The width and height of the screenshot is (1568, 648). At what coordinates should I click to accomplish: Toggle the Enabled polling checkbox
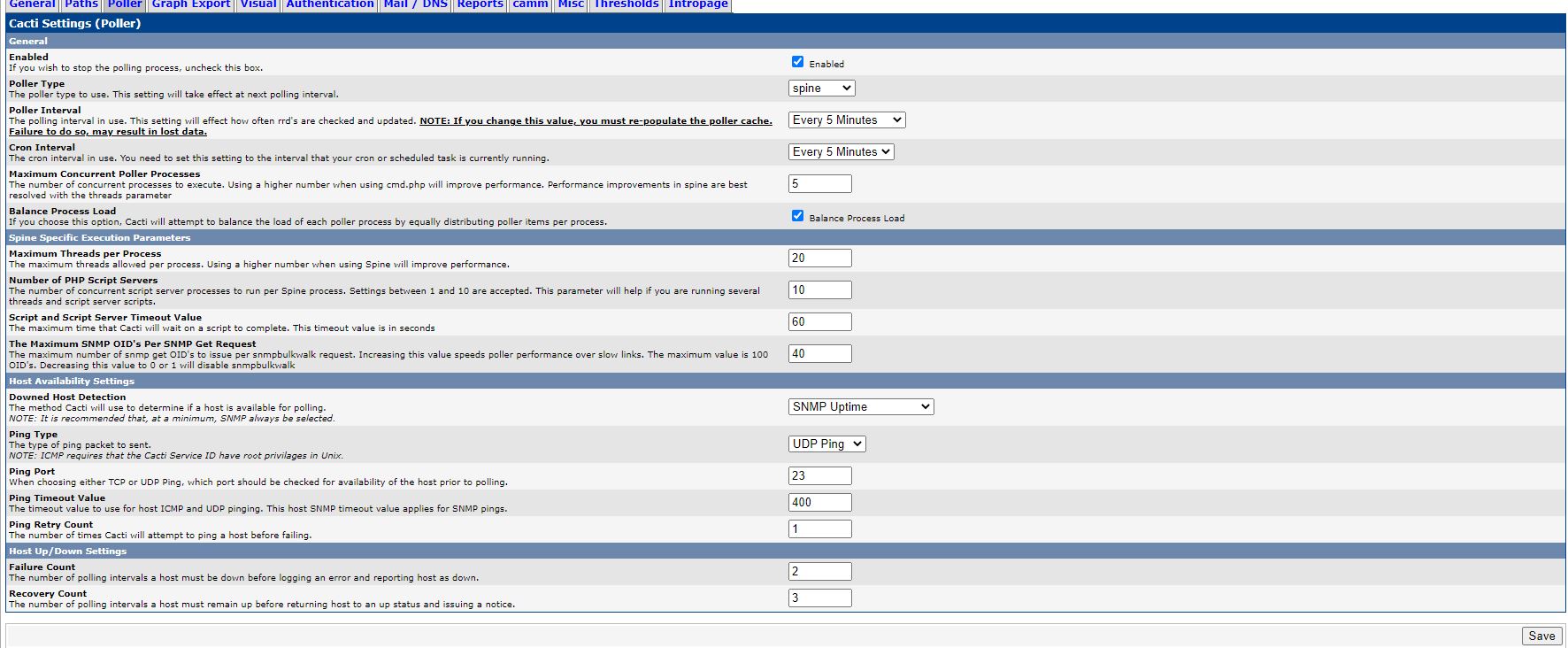(797, 62)
